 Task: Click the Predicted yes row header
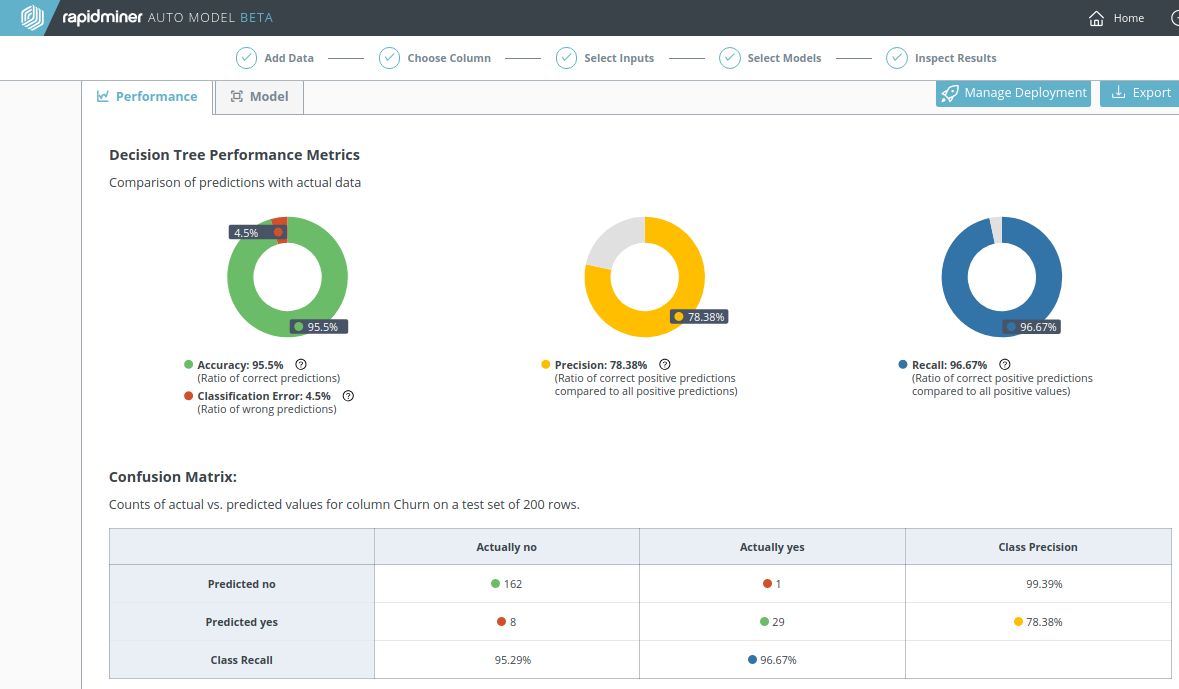click(x=241, y=622)
